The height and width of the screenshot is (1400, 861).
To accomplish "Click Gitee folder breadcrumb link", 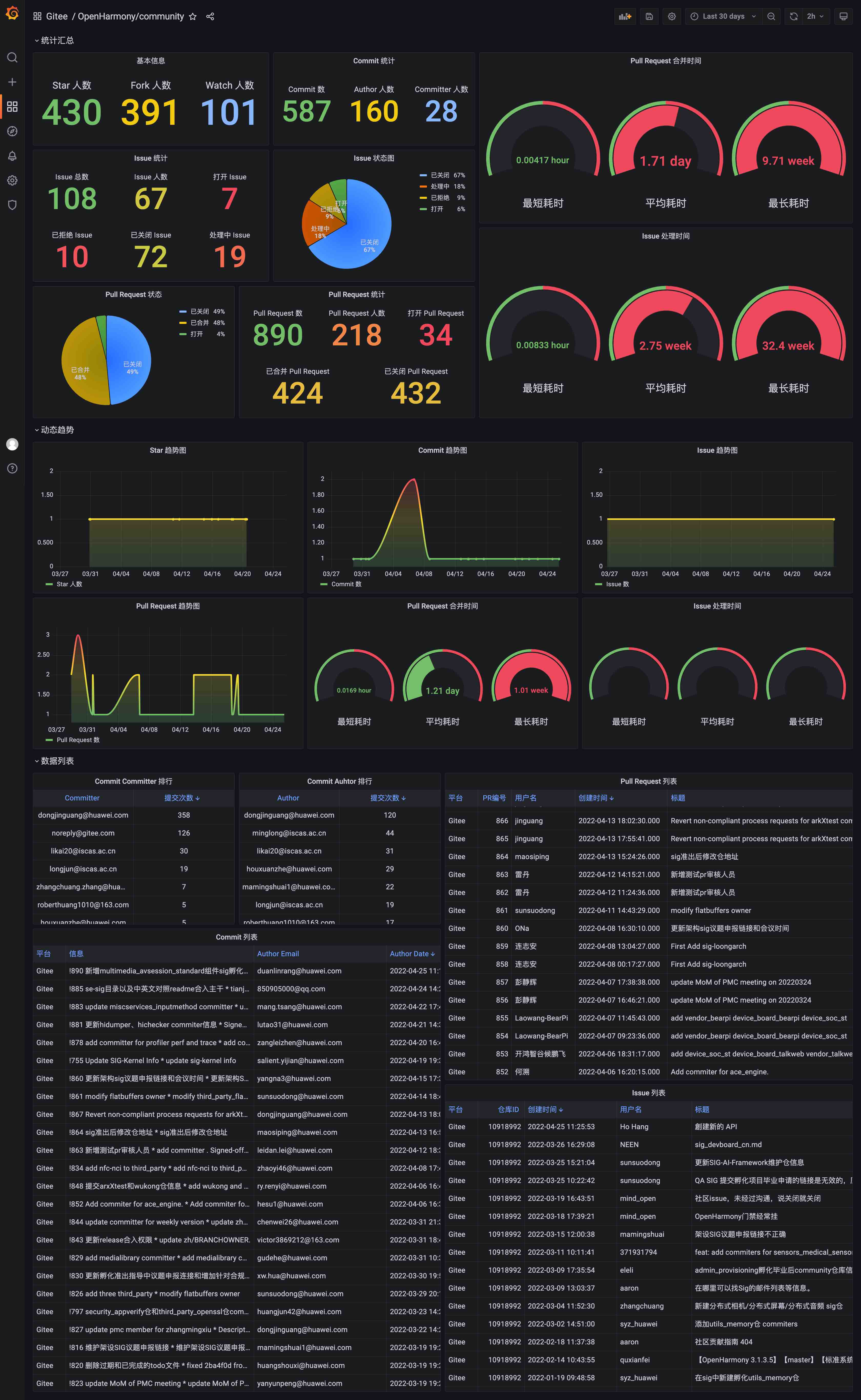I will pyautogui.click(x=56, y=16).
